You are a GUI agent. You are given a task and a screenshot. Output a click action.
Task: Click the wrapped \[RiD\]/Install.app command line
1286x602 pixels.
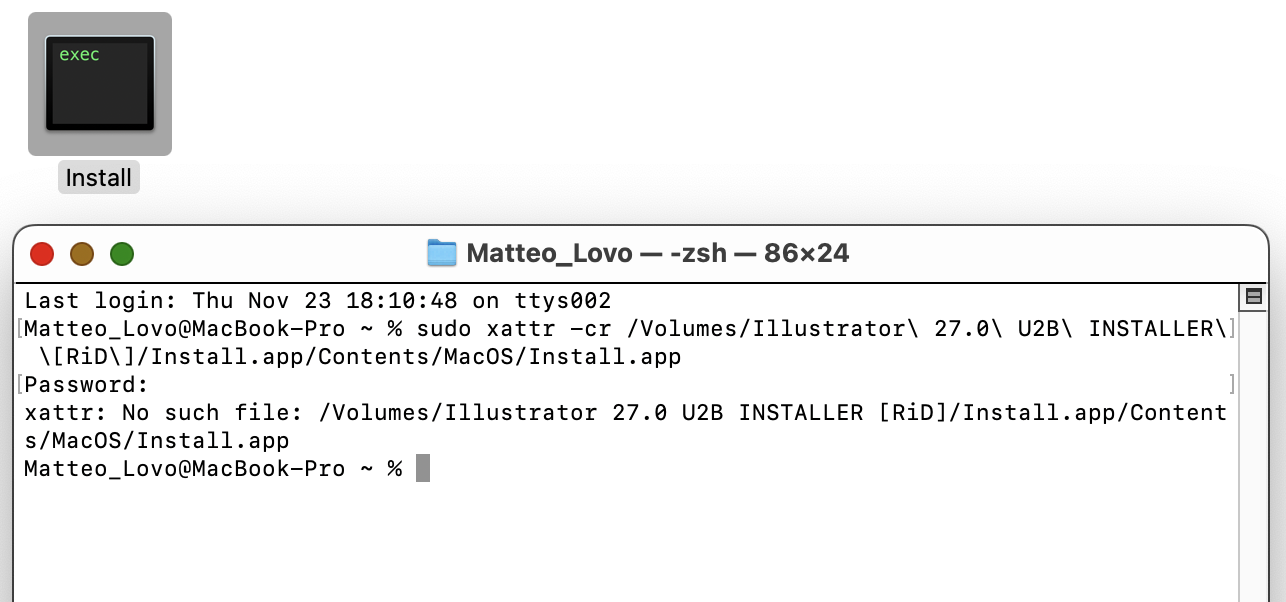pyautogui.click(x=360, y=357)
